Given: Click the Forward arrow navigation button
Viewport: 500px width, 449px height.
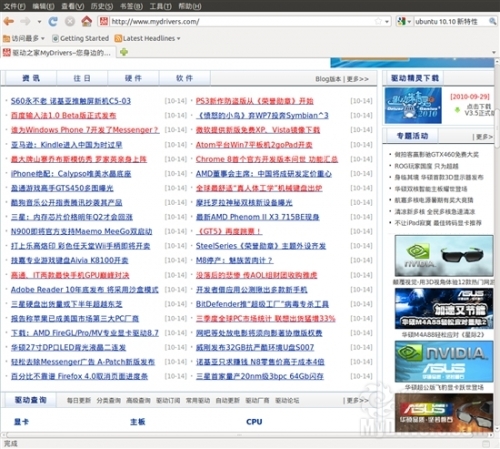Looking at the screenshot, I should (x=25, y=22).
